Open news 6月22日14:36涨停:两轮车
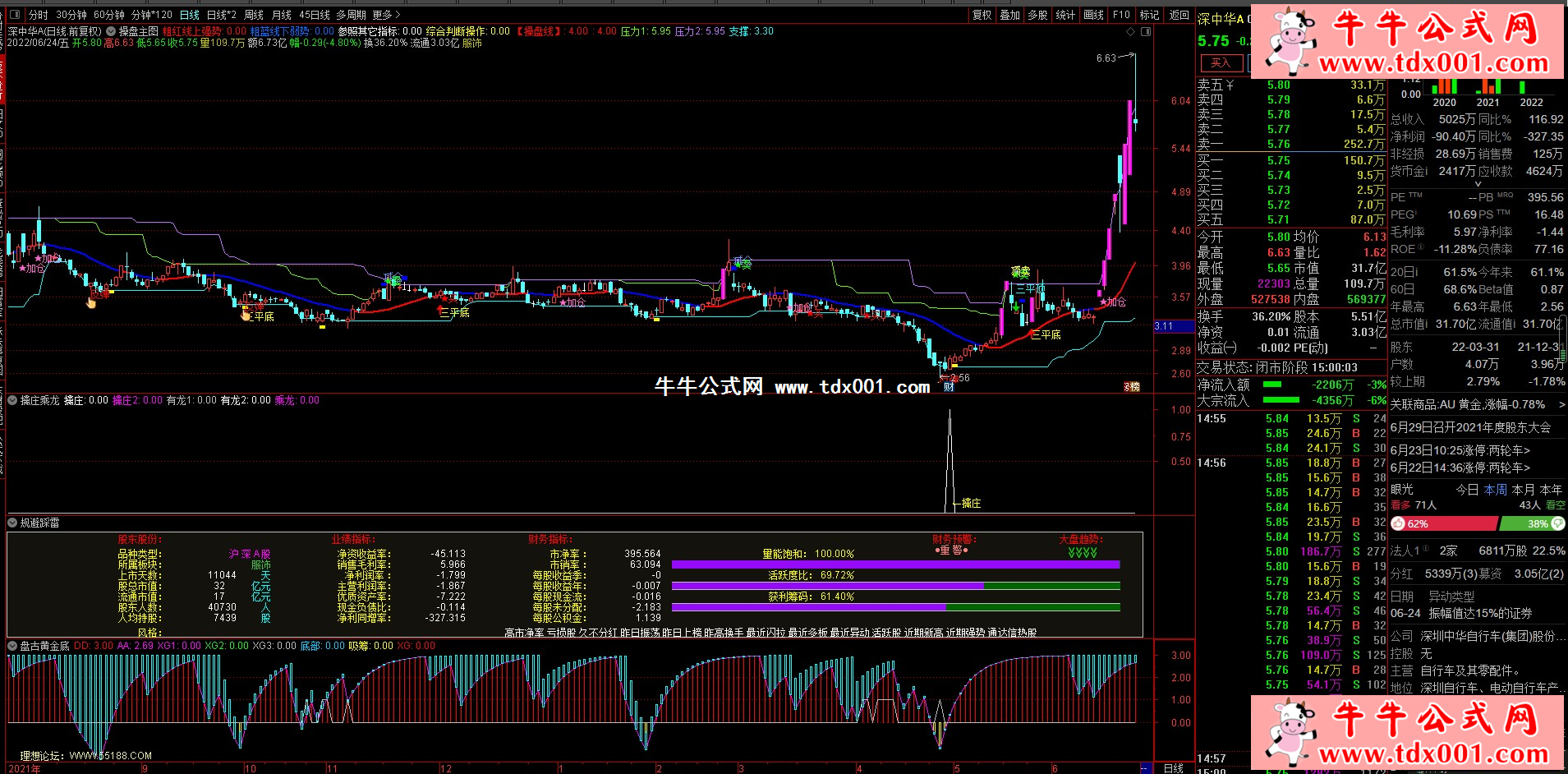Viewport: 1568px width, 774px height. pyautogui.click(x=1460, y=468)
